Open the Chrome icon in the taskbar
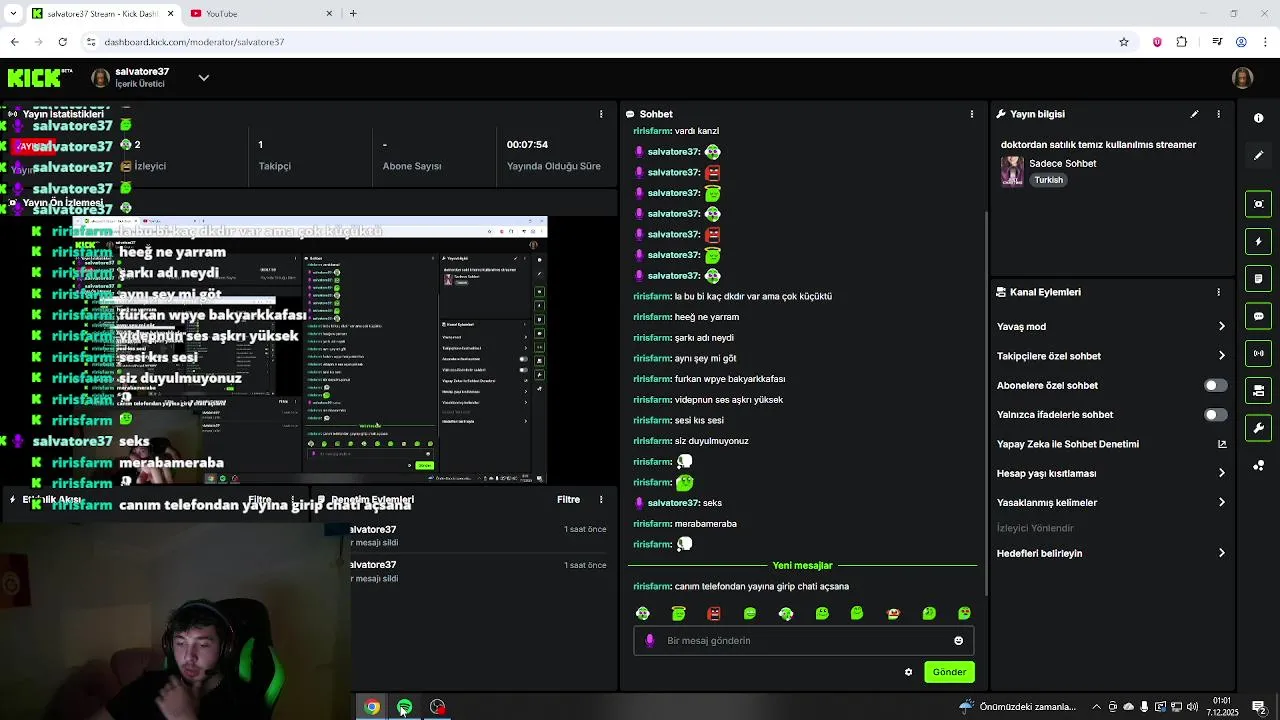This screenshot has width=1280, height=720. [x=372, y=707]
